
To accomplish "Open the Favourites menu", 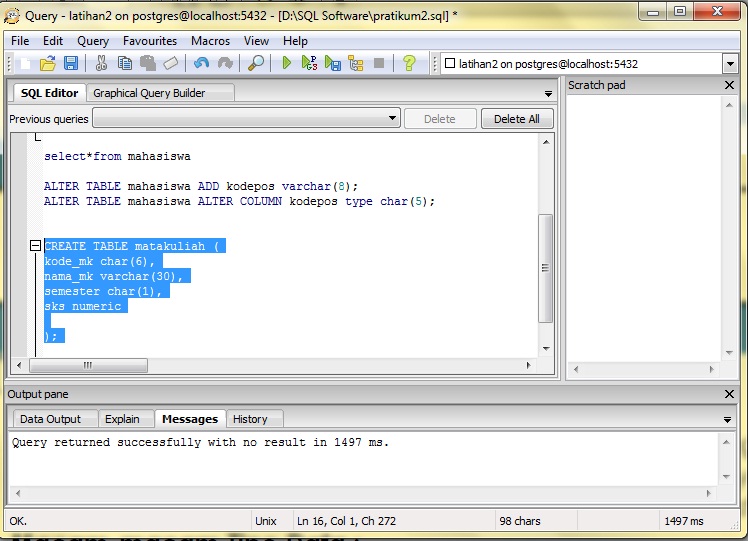I will 150,41.
